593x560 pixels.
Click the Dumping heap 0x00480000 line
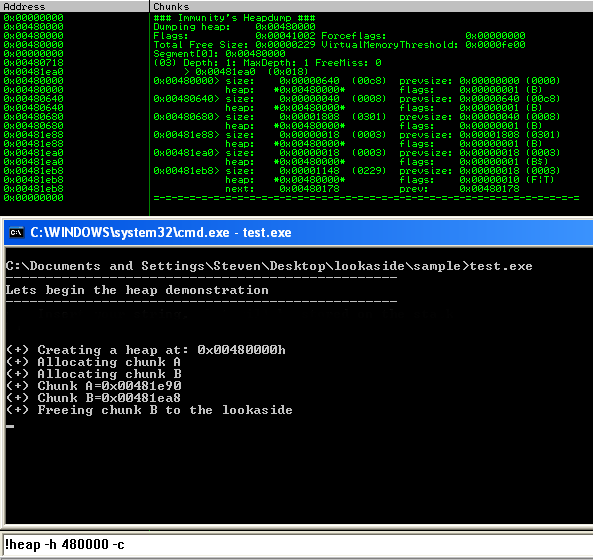coord(234,27)
